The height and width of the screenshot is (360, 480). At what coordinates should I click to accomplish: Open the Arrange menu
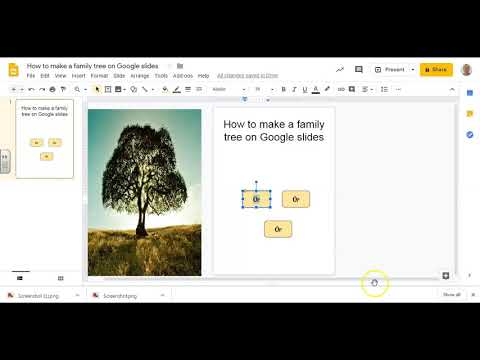tap(140, 76)
